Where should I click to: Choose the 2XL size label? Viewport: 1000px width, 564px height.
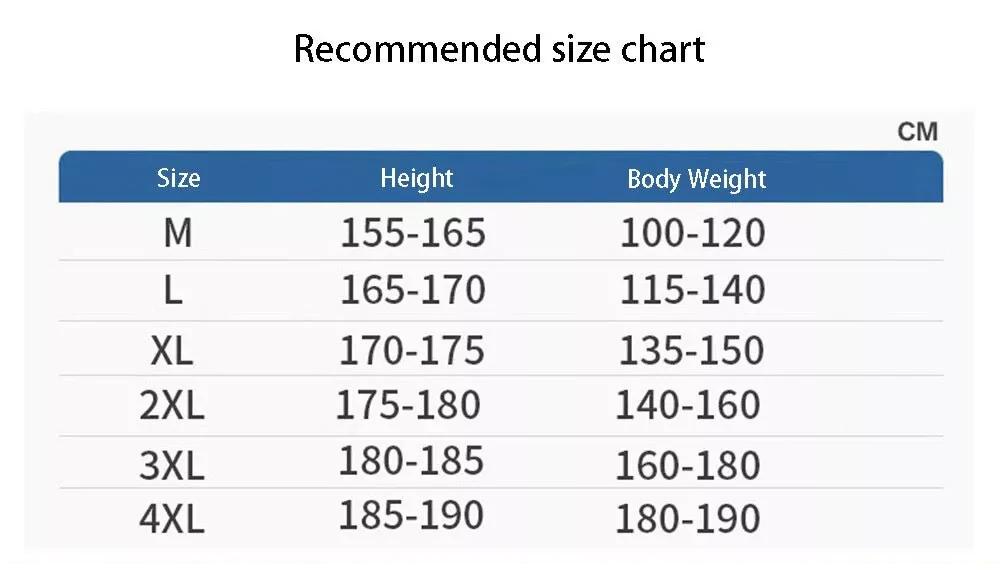tap(171, 405)
